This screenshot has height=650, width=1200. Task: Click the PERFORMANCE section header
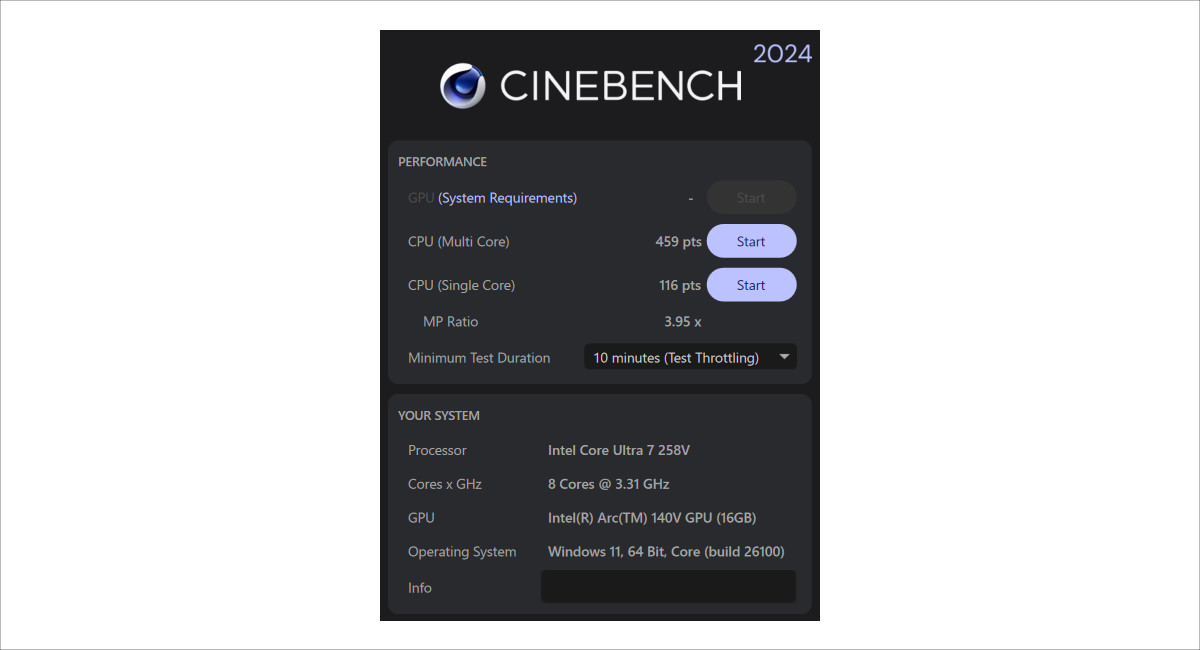(442, 162)
